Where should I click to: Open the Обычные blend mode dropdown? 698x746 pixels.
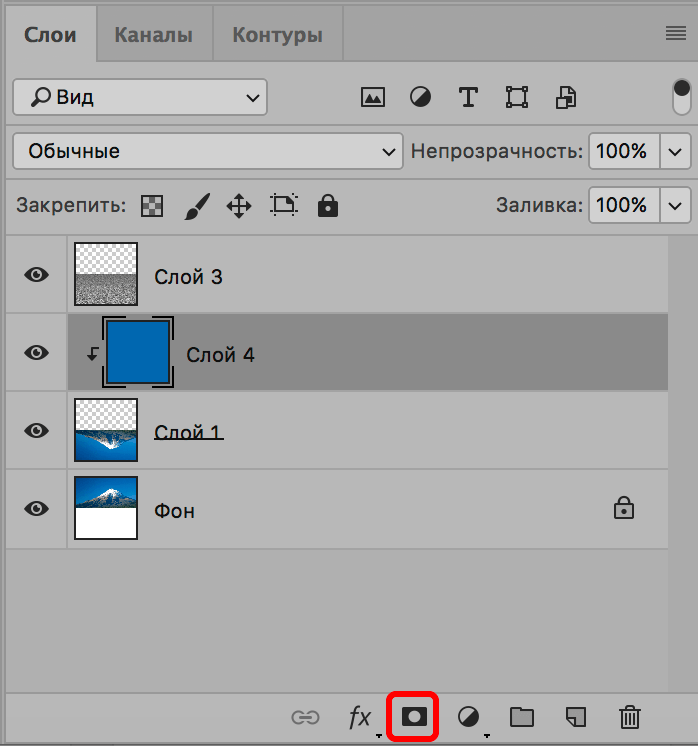tap(208, 152)
